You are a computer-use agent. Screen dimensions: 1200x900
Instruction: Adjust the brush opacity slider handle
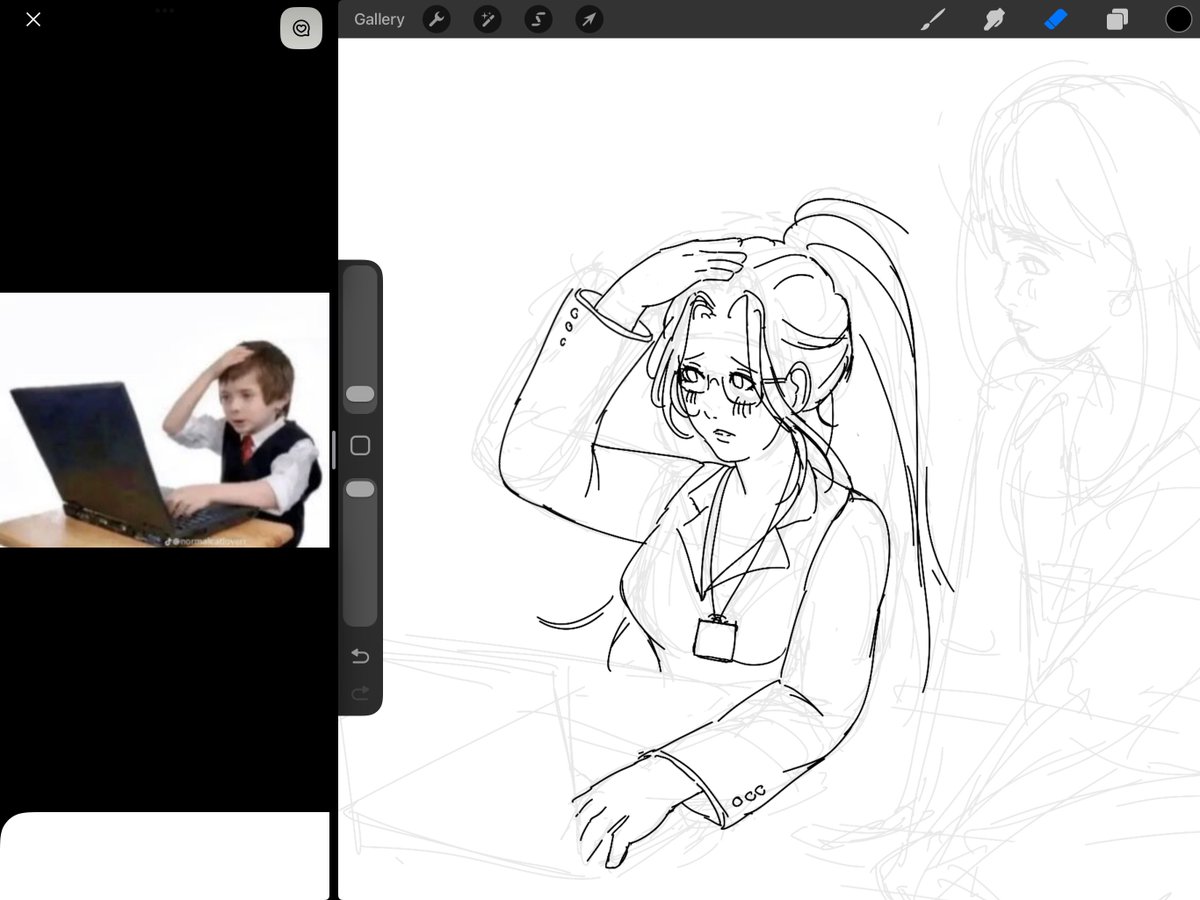[x=360, y=489]
